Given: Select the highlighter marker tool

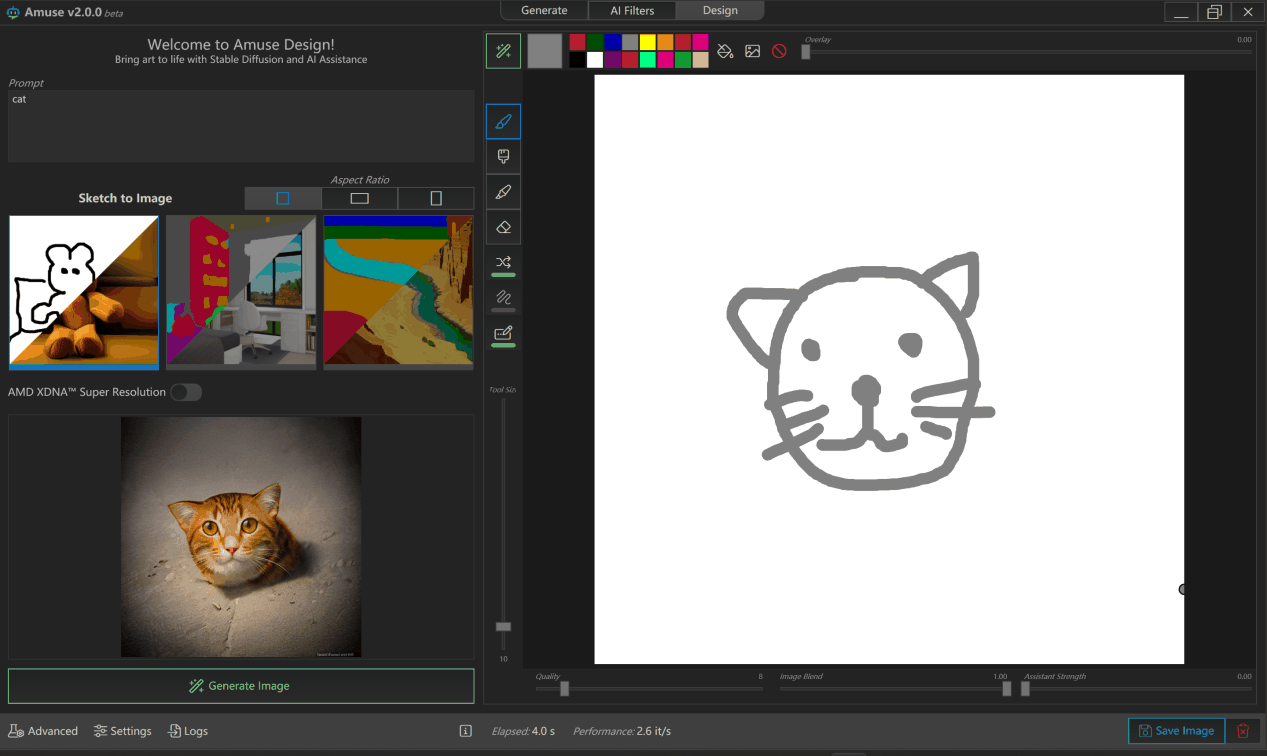Looking at the screenshot, I should pos(503,192).
